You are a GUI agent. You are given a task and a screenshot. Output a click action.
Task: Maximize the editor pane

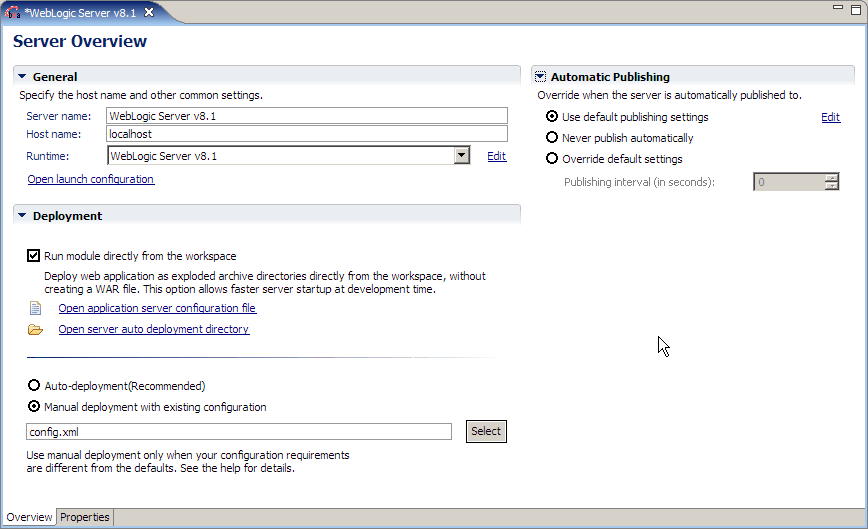856,9
